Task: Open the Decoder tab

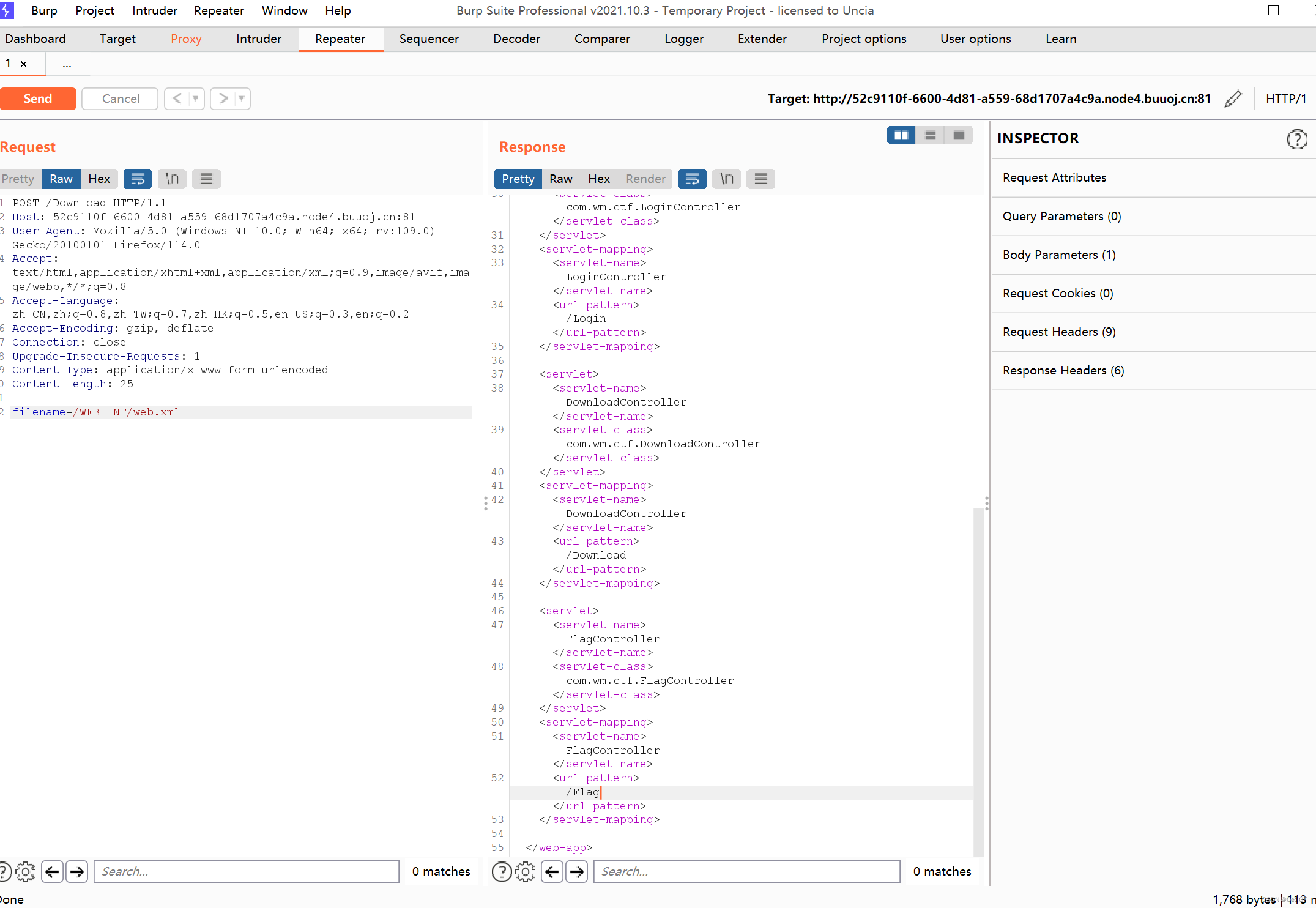Action: (516, 39)
